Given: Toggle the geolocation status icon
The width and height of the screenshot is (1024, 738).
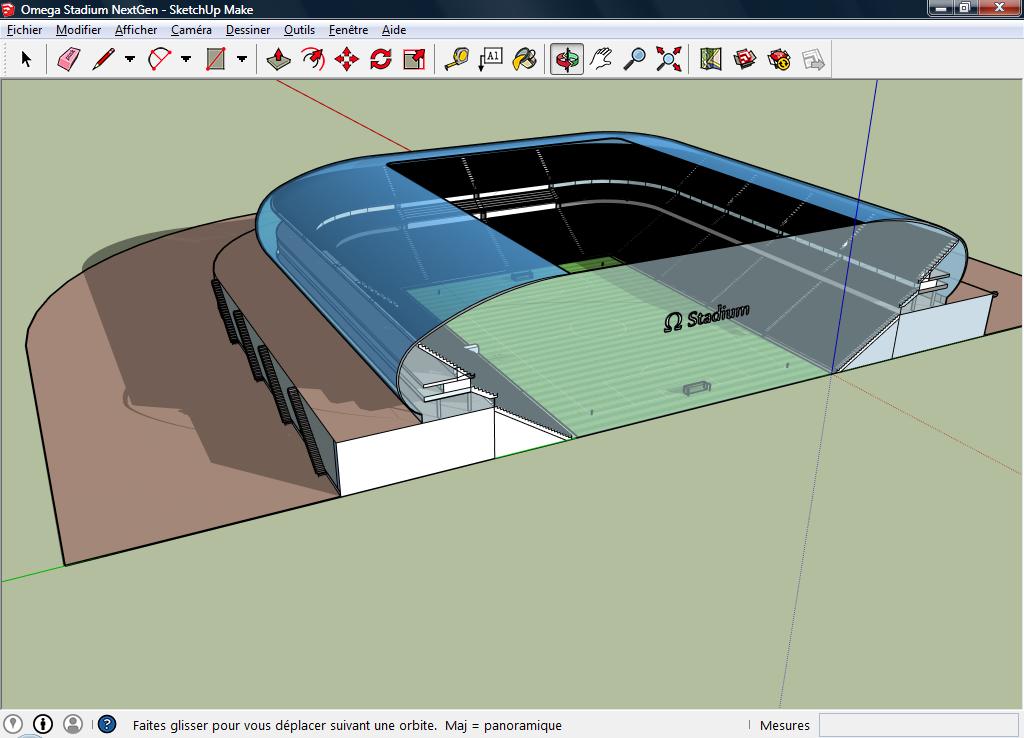Looking at the screenshot, I should point(13,724).
